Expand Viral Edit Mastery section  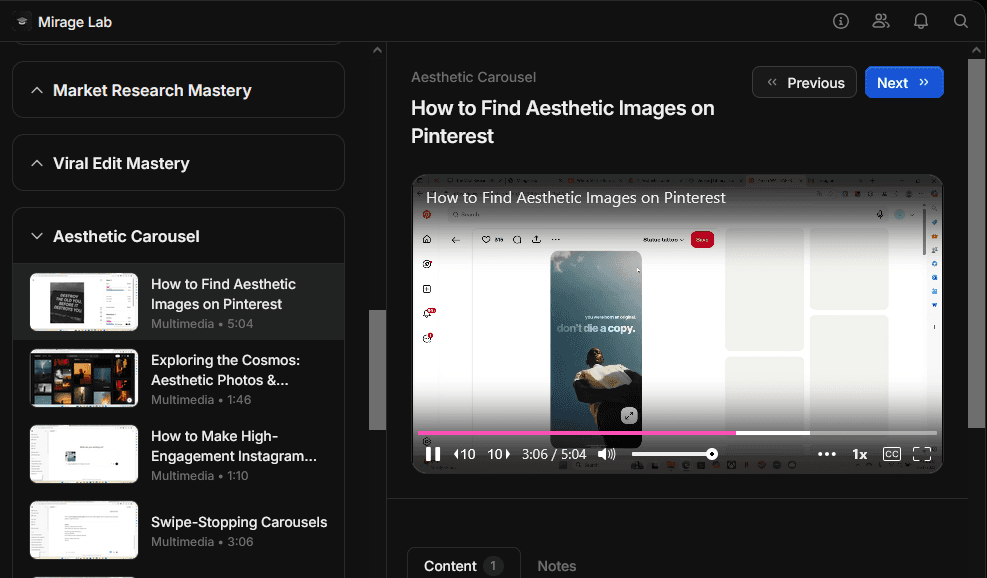coord(178,163)
